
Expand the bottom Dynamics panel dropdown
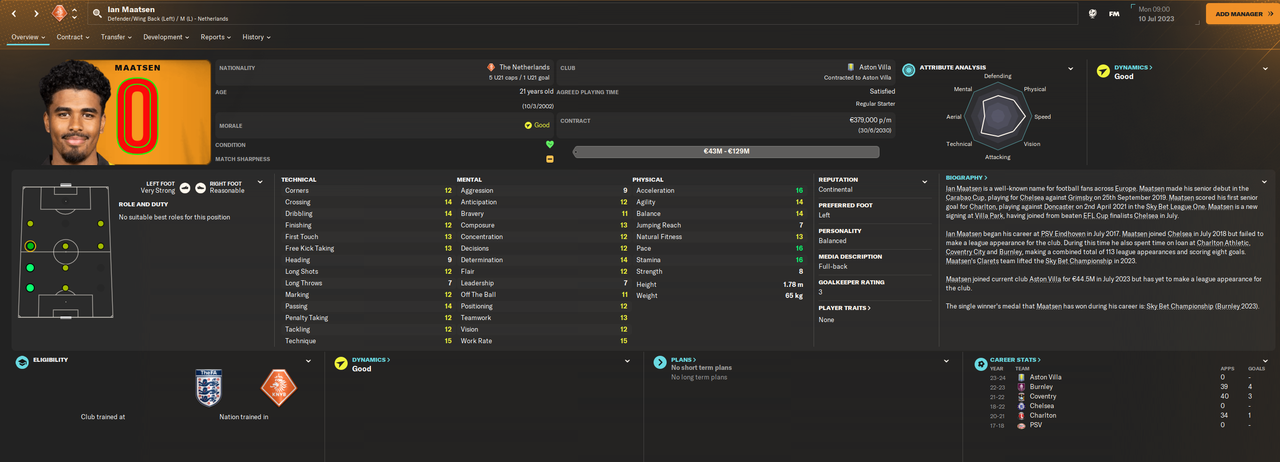[x=627, y=361]
